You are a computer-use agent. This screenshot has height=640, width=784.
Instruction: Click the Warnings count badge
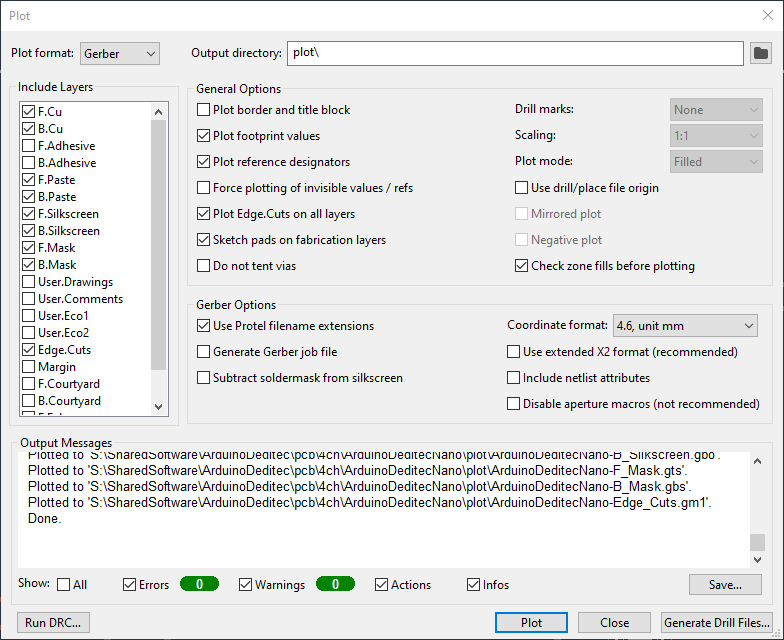335,584
